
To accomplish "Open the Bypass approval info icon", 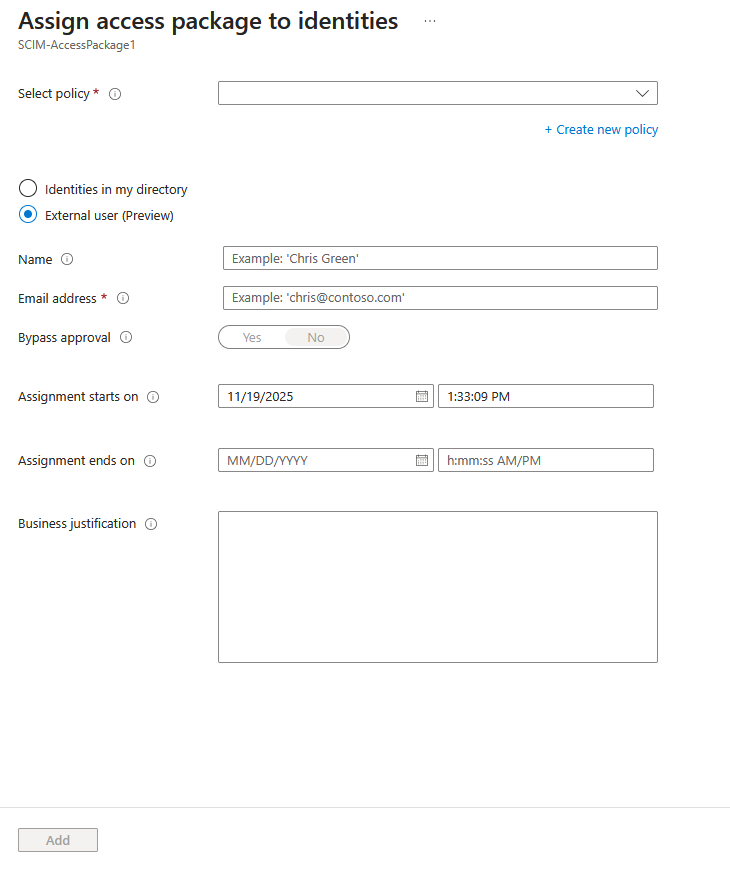I will [126, 337].
